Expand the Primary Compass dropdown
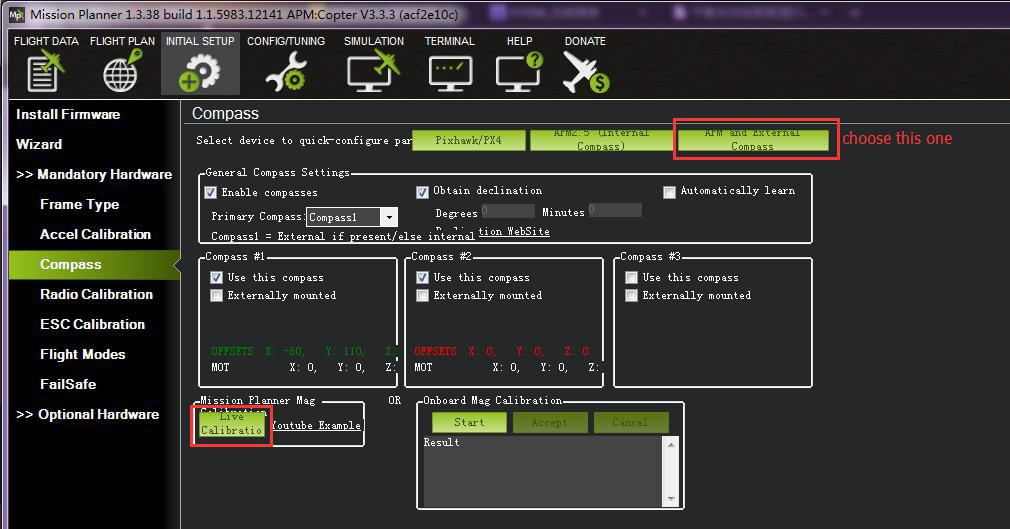Image resolution: width=1010 pixels, height=529 pixels. tap(389, 217)
